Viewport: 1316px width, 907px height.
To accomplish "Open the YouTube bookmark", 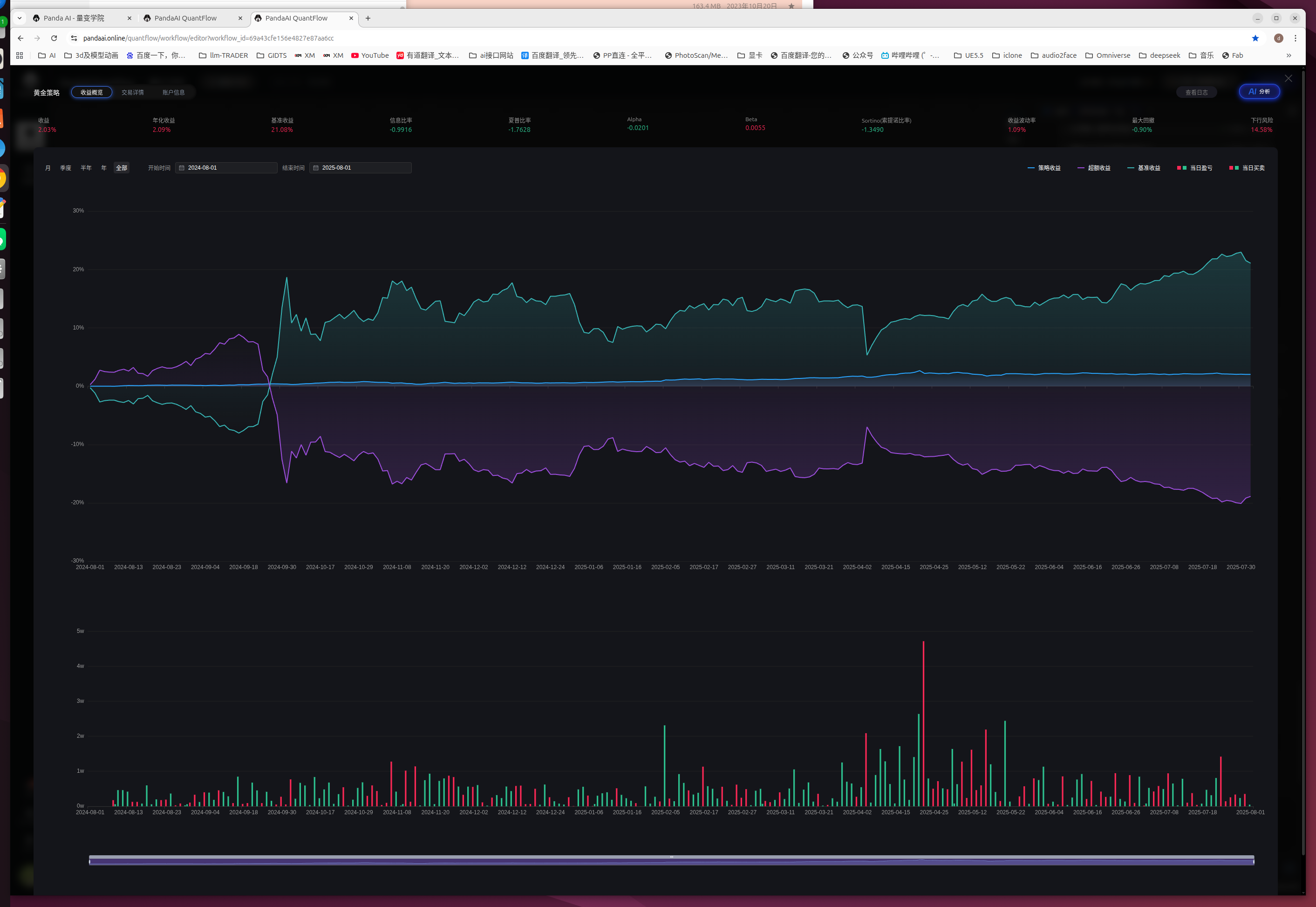I will click(x=370, y=55).
